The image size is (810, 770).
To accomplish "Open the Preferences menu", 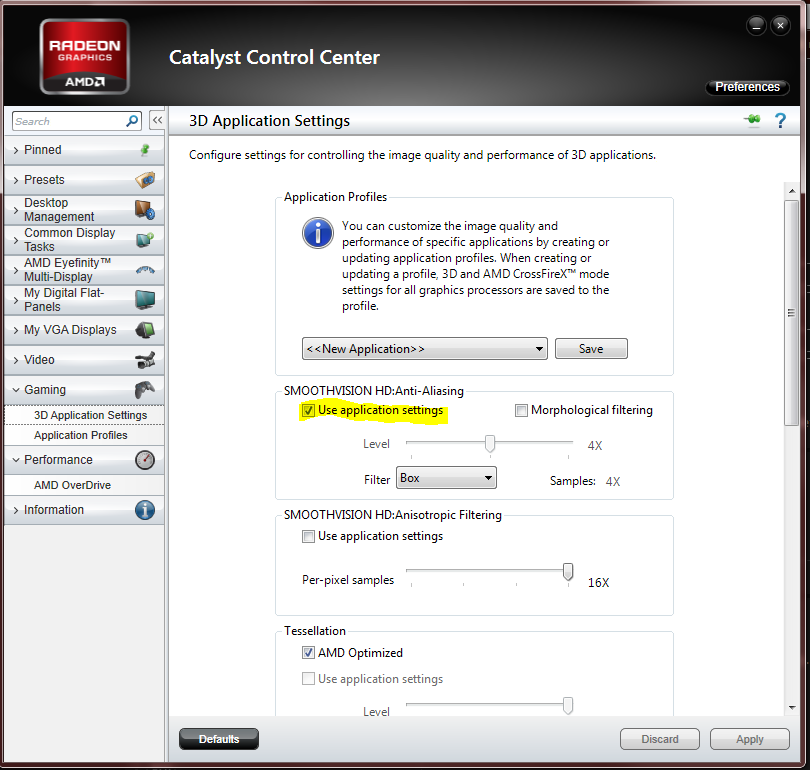I will [x=747, y=87].
